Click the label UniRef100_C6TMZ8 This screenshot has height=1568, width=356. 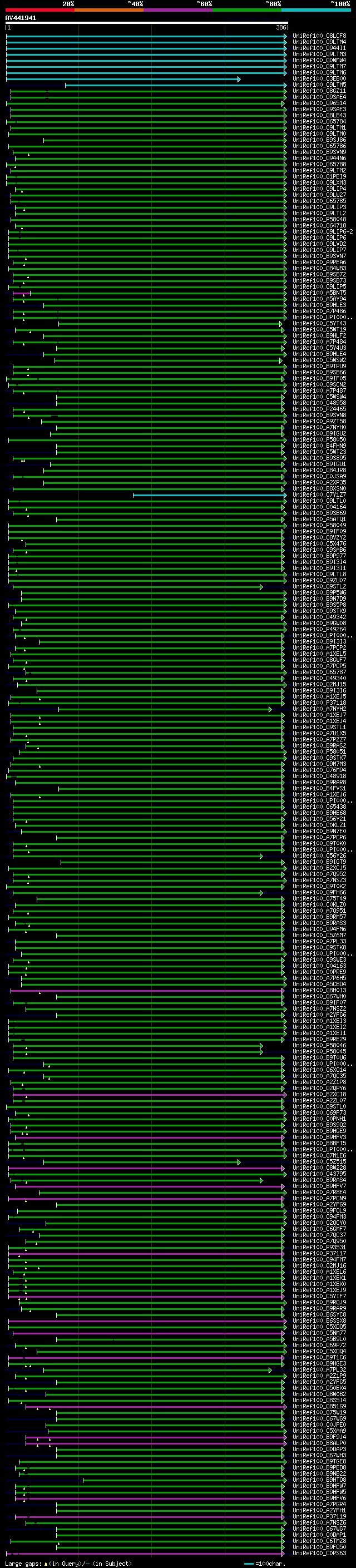click(319, 1541)
